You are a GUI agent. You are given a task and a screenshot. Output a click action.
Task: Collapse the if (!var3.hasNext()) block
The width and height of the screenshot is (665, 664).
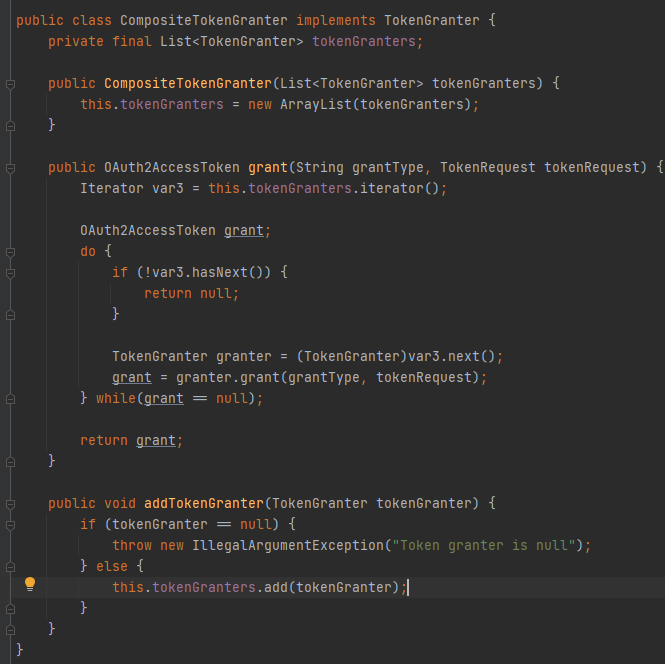11,273
